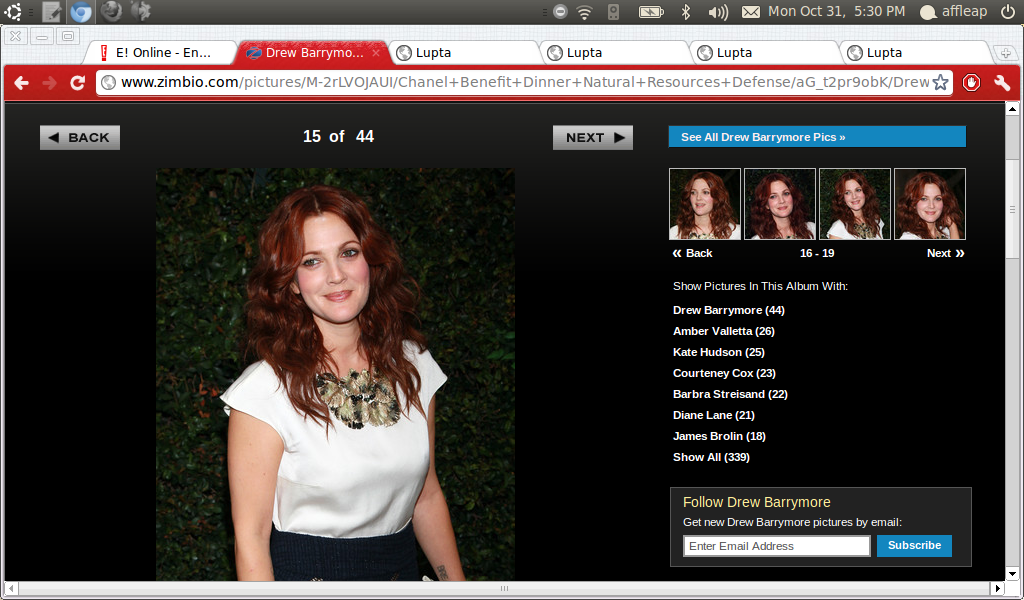
Task: Click the horizontal scrollbar left arrow
Action: 11,588
